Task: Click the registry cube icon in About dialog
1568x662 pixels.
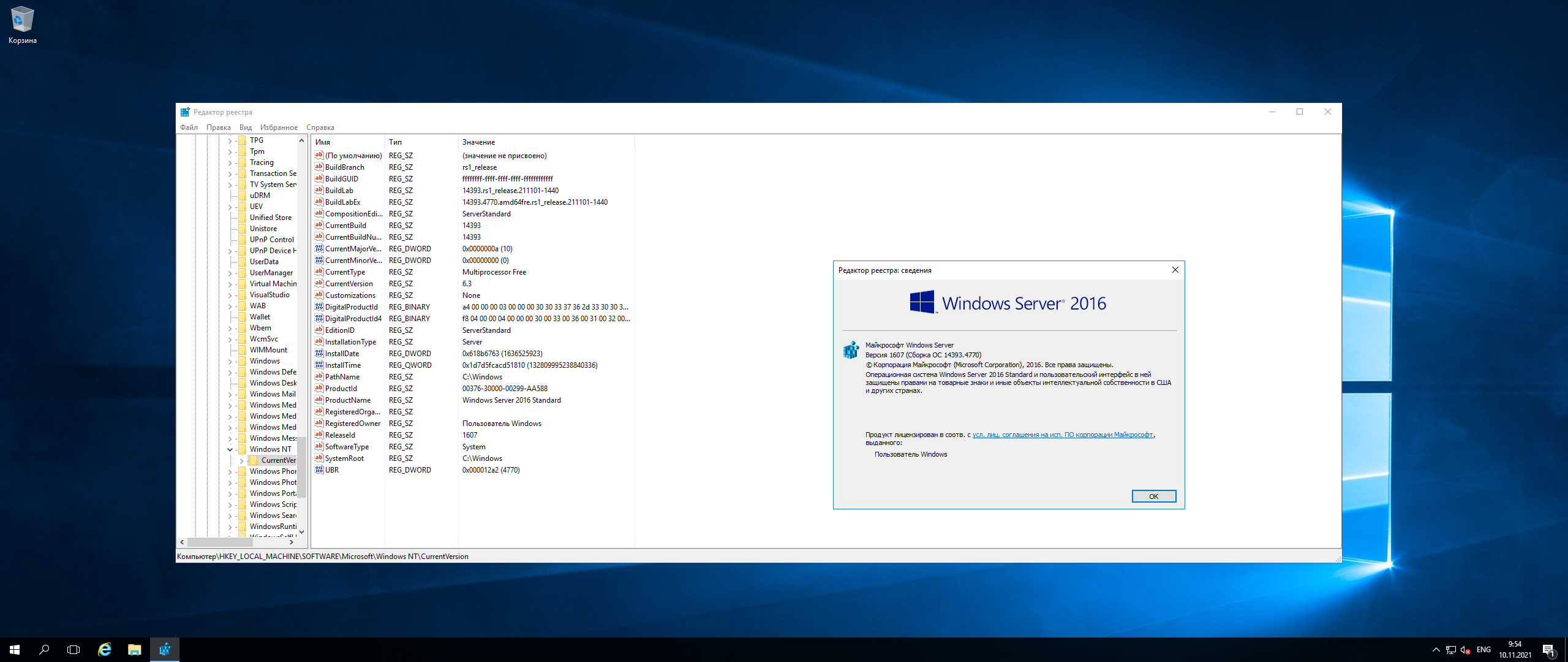Action: coord(851,350)
